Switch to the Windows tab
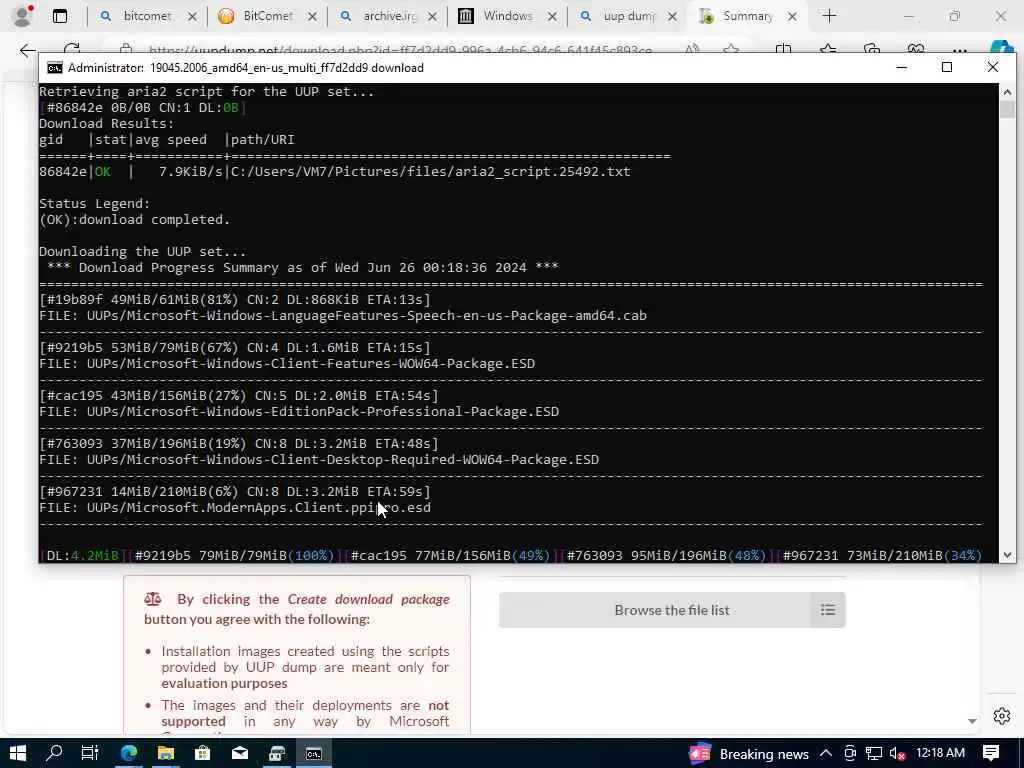The height and width of the screenshot is (768, 1024). click(507, 16)
